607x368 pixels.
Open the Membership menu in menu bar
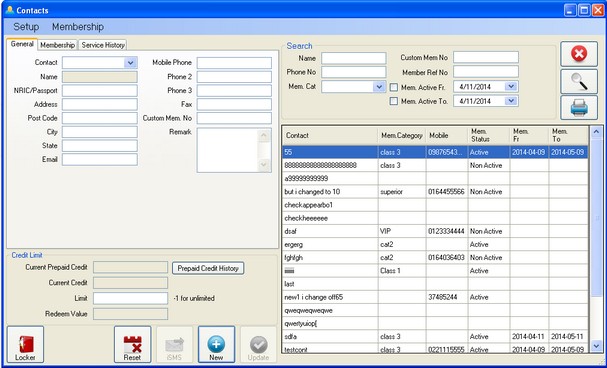(x=78, y=27)
